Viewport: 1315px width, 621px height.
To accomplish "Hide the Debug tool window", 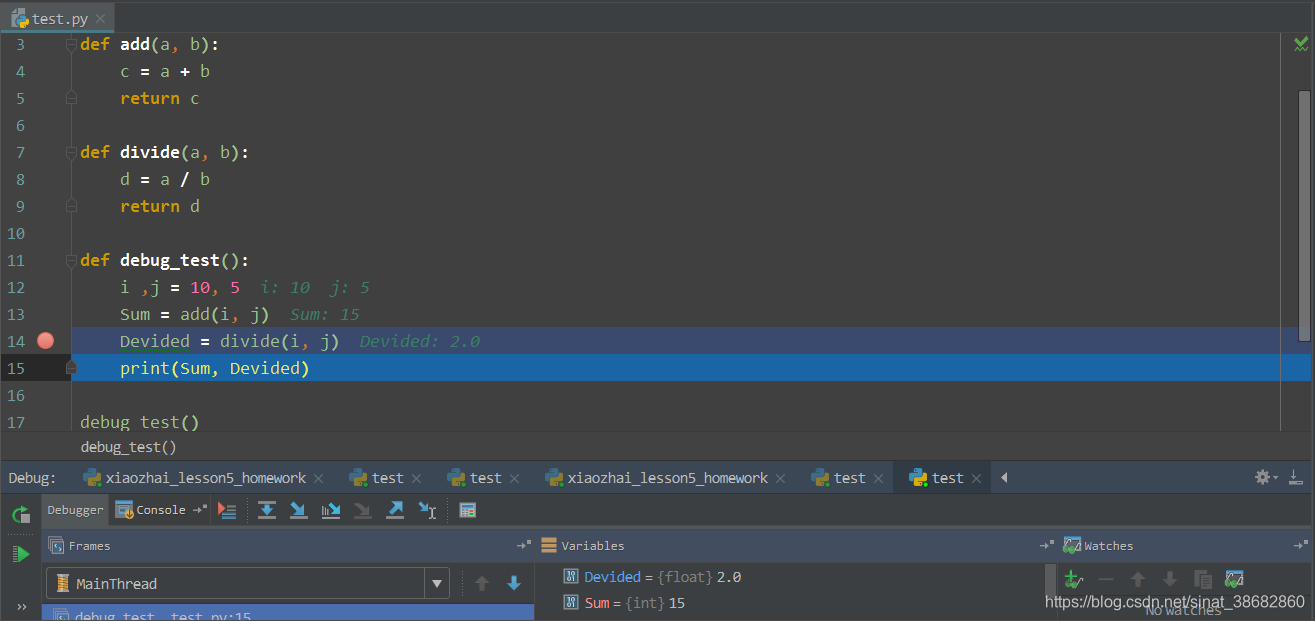I will pyautogui.click(x=1296, y=478).
